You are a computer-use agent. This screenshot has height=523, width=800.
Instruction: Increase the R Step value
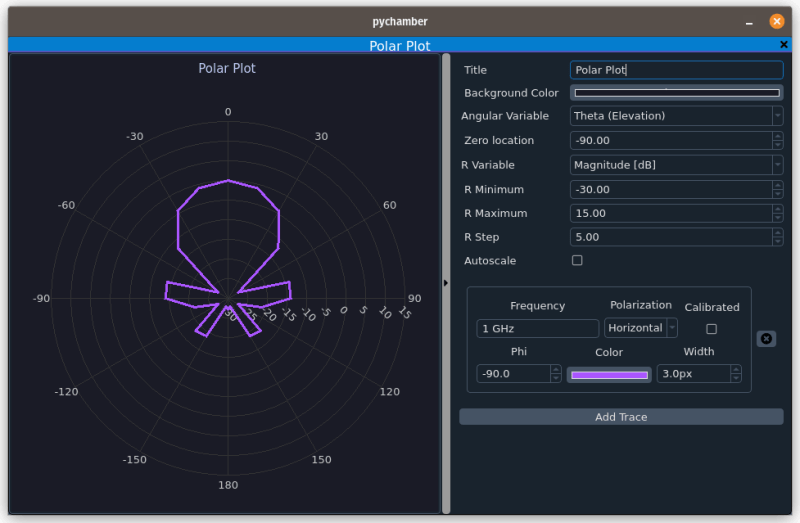tap(778, 233)
